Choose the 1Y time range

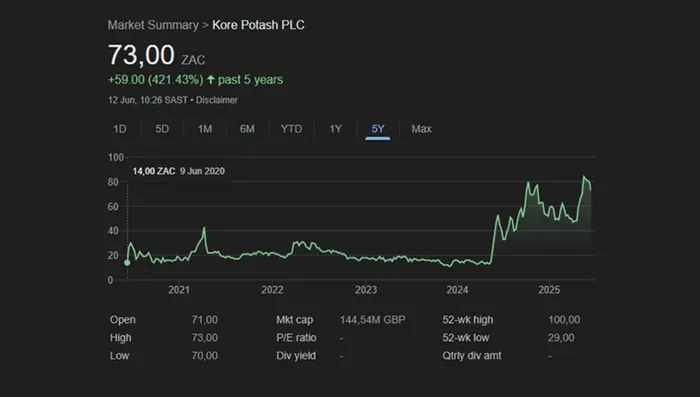[336, 129]
